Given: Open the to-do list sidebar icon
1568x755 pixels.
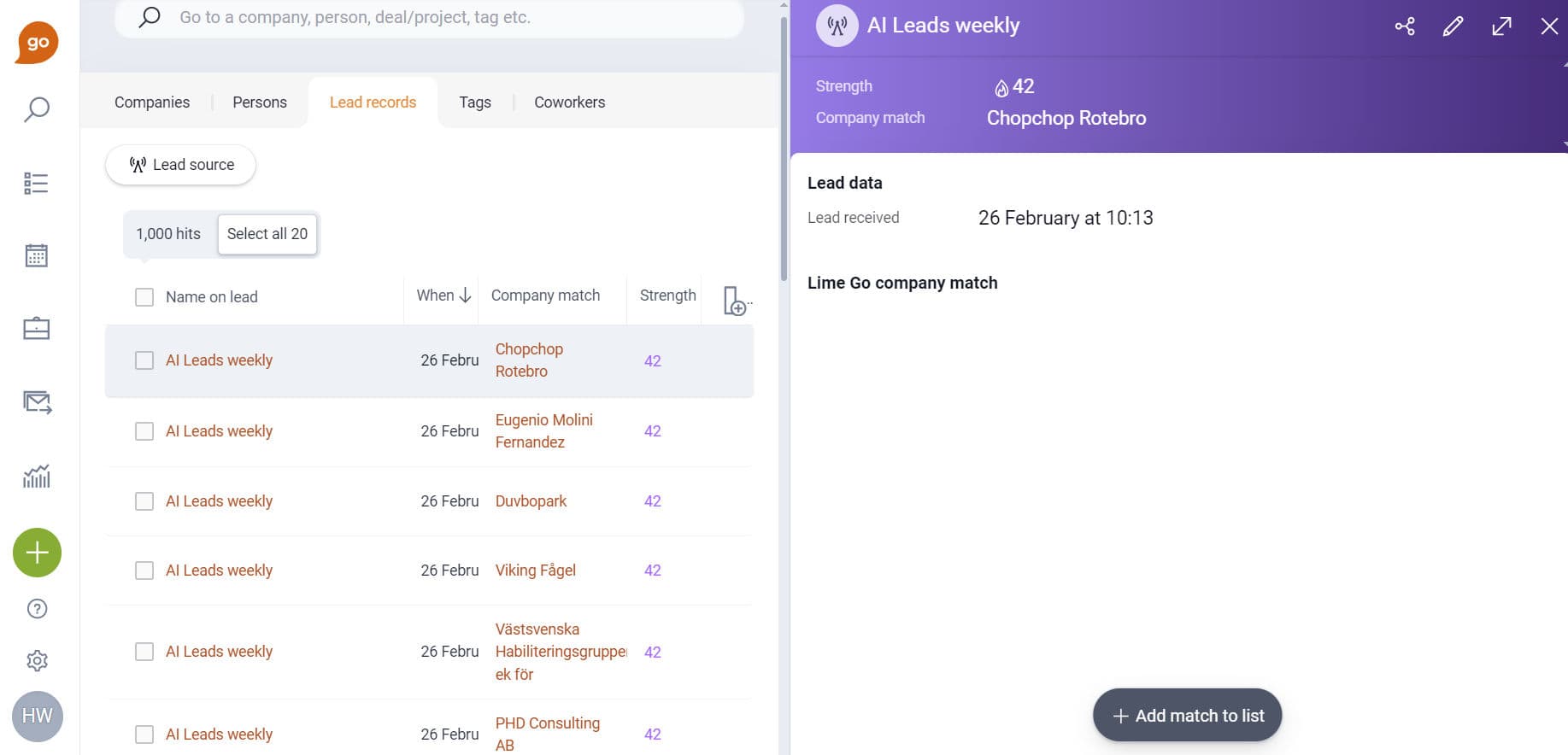Looking at the screenshot, I should pos(37,183).
